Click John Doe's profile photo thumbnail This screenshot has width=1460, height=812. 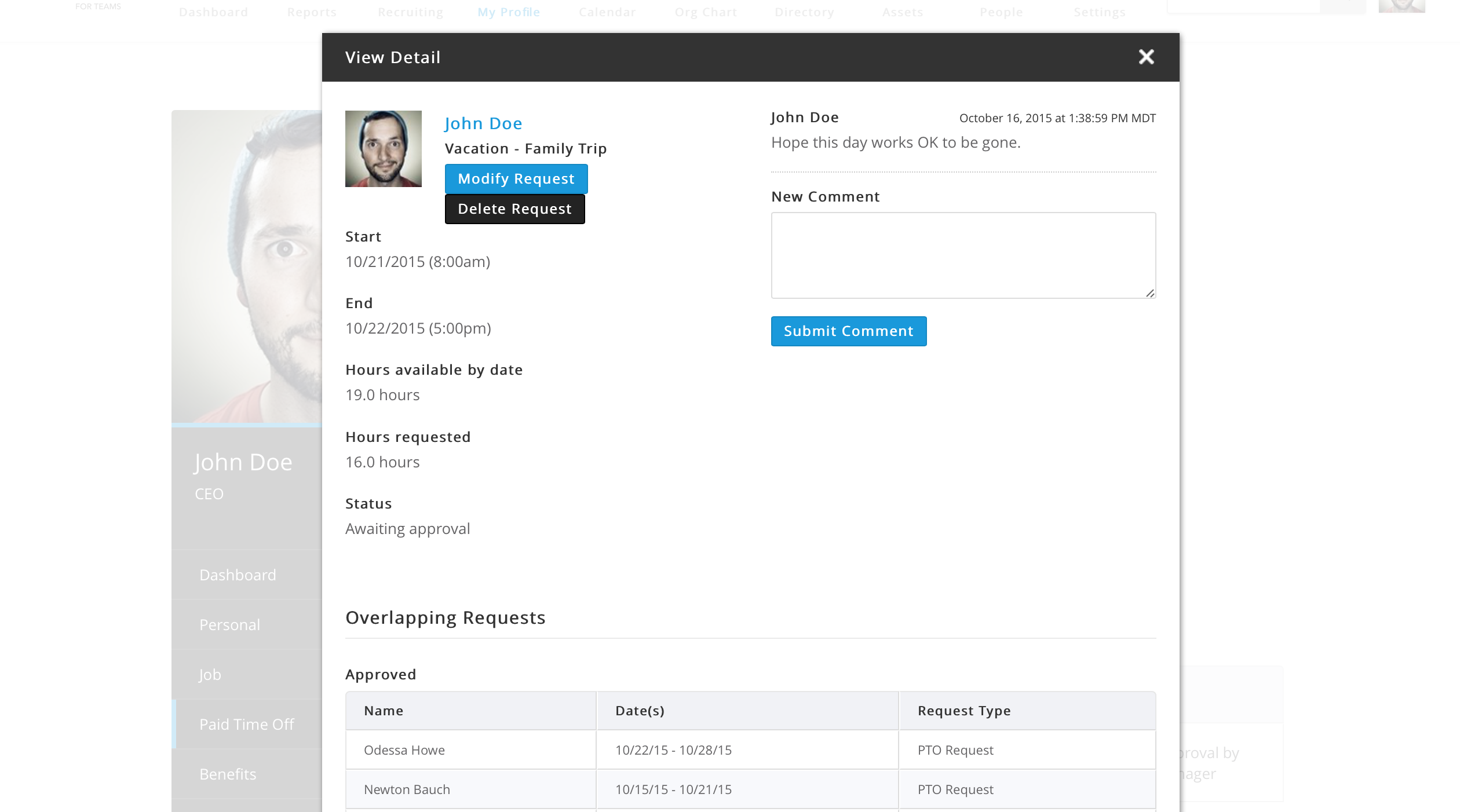[x=384, y=149]
